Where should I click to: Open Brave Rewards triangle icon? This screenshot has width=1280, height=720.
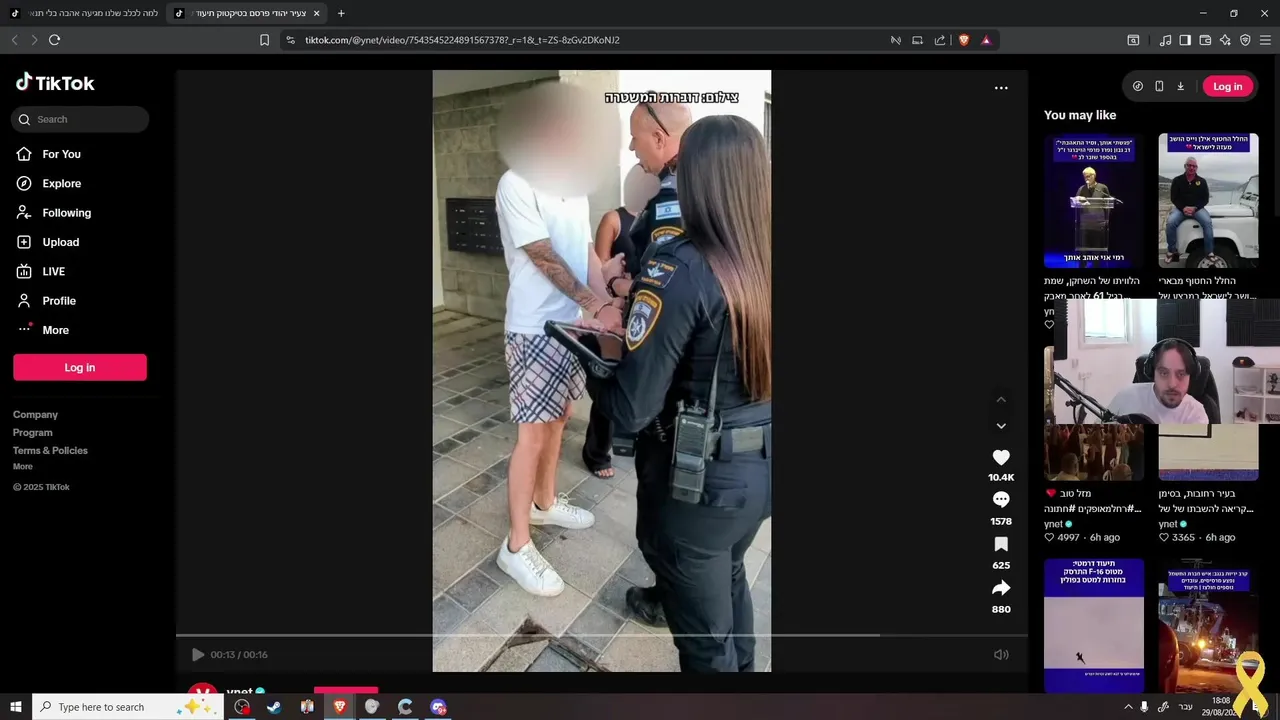point(986,40)
